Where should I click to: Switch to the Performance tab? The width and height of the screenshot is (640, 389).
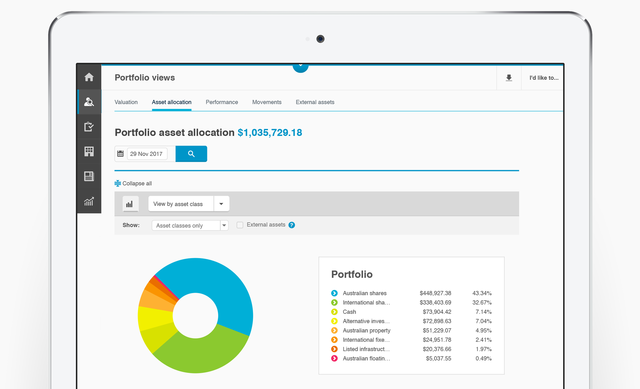tap(222, 102)
